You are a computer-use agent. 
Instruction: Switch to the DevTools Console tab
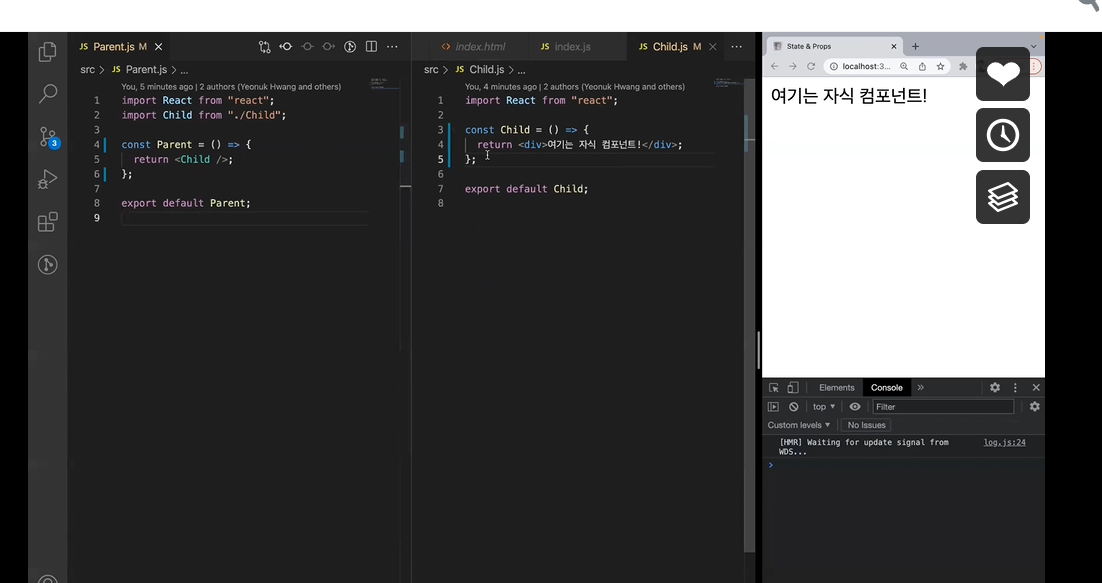(886, 388)
